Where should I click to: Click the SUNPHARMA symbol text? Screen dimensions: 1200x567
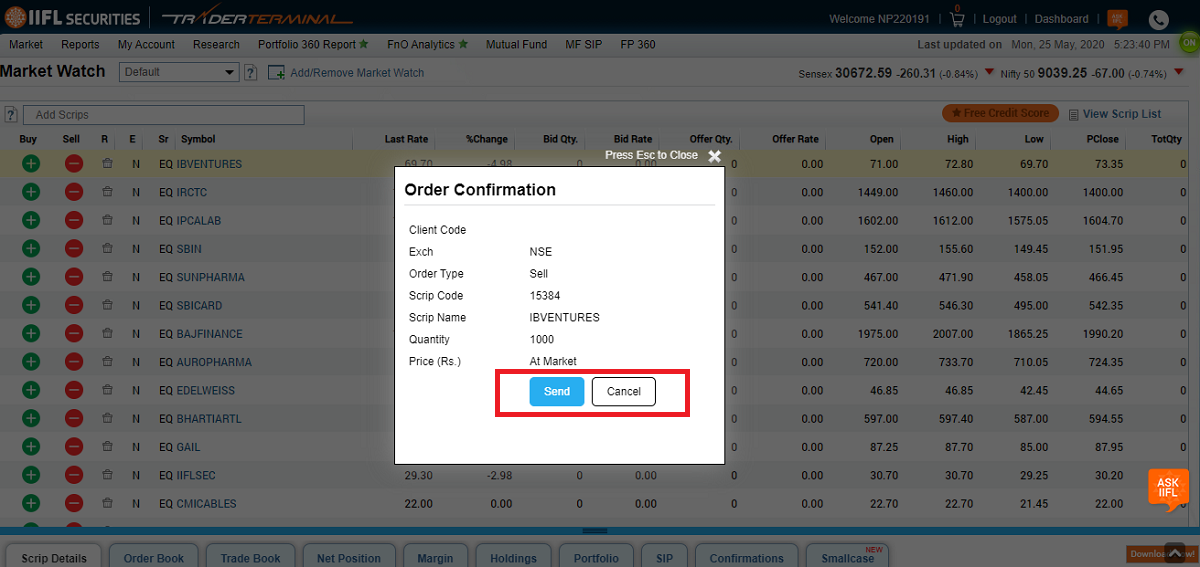click(x=210, y=277)
